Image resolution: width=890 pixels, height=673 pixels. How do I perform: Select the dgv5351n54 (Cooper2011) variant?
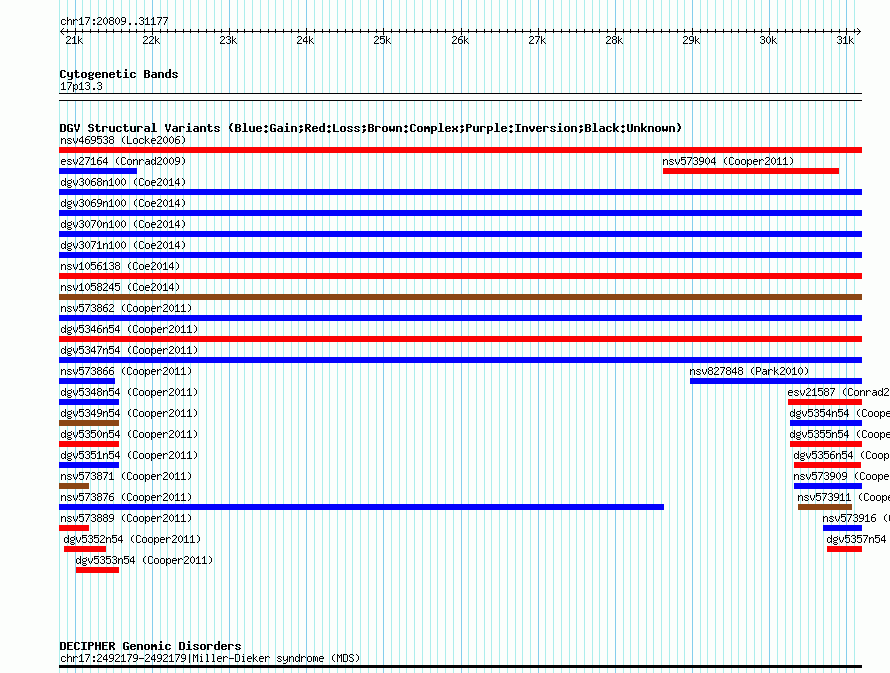(x=89, y=465)
